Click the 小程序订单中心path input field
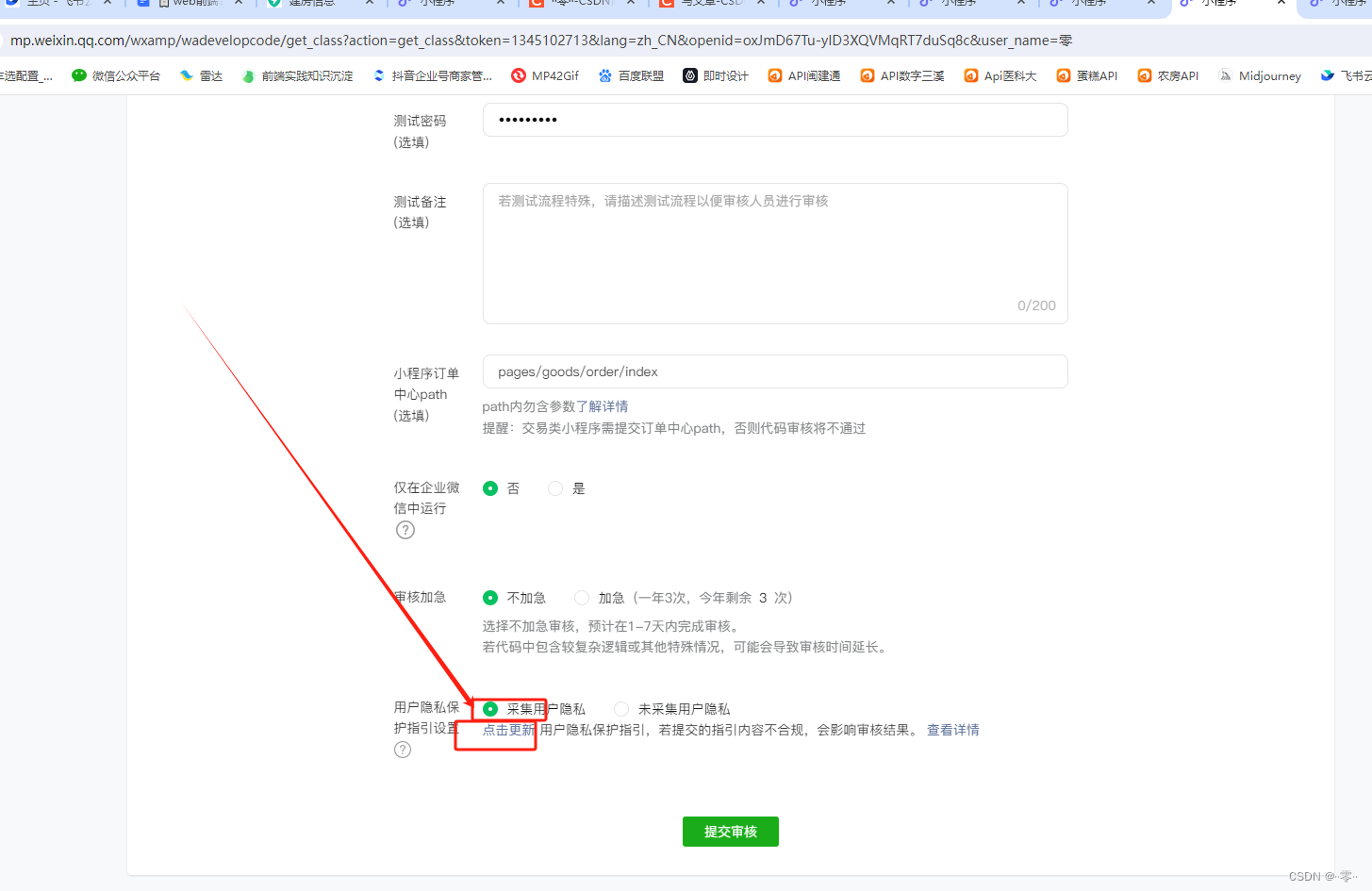 pyautogui.click(x=775, y=371)
